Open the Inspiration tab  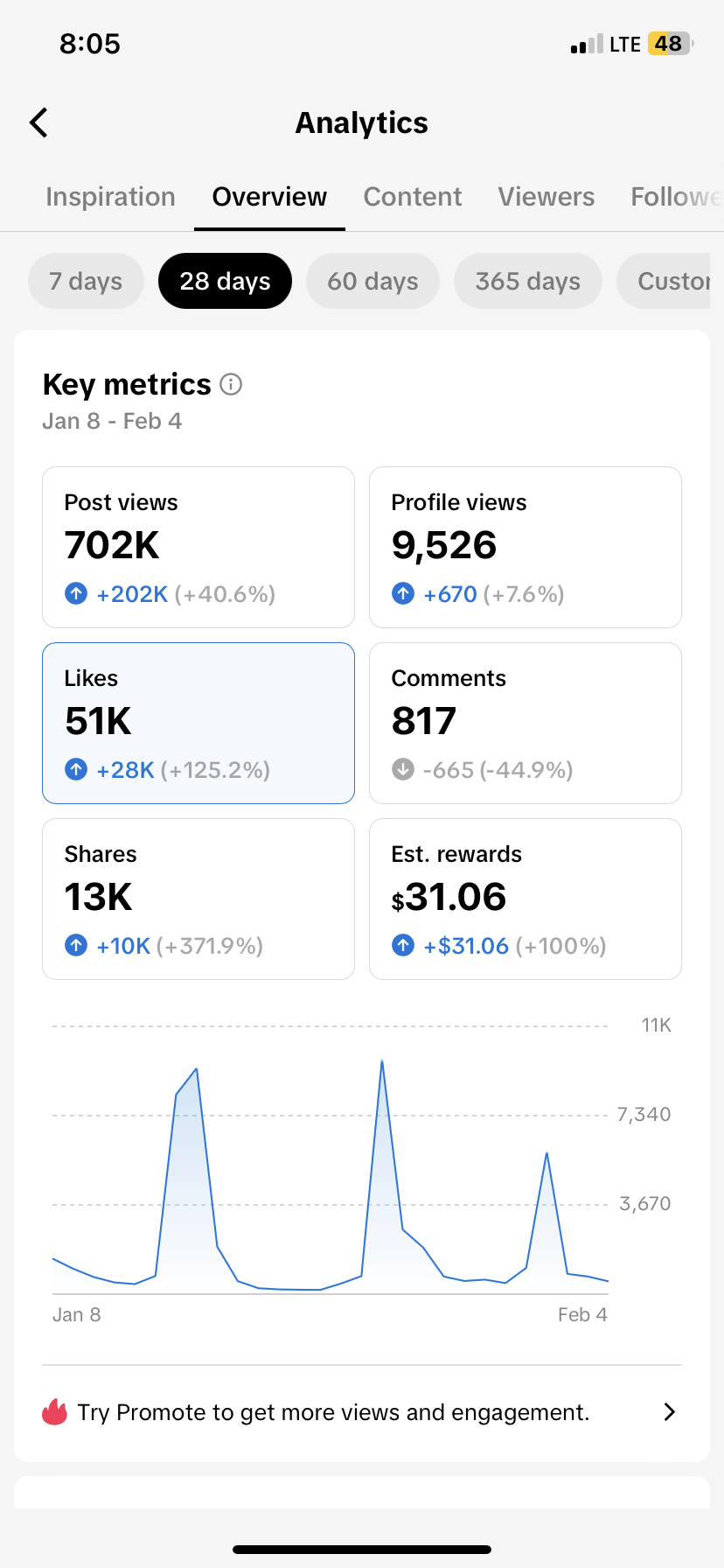click(110, 197)
